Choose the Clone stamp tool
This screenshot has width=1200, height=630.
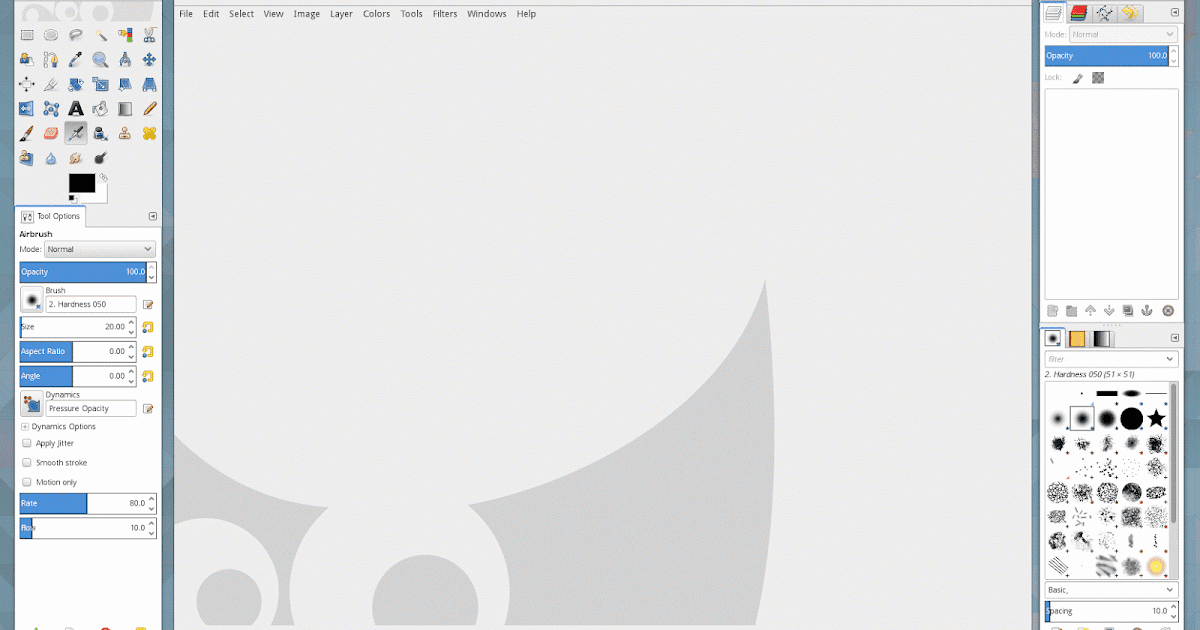[124, 132]
